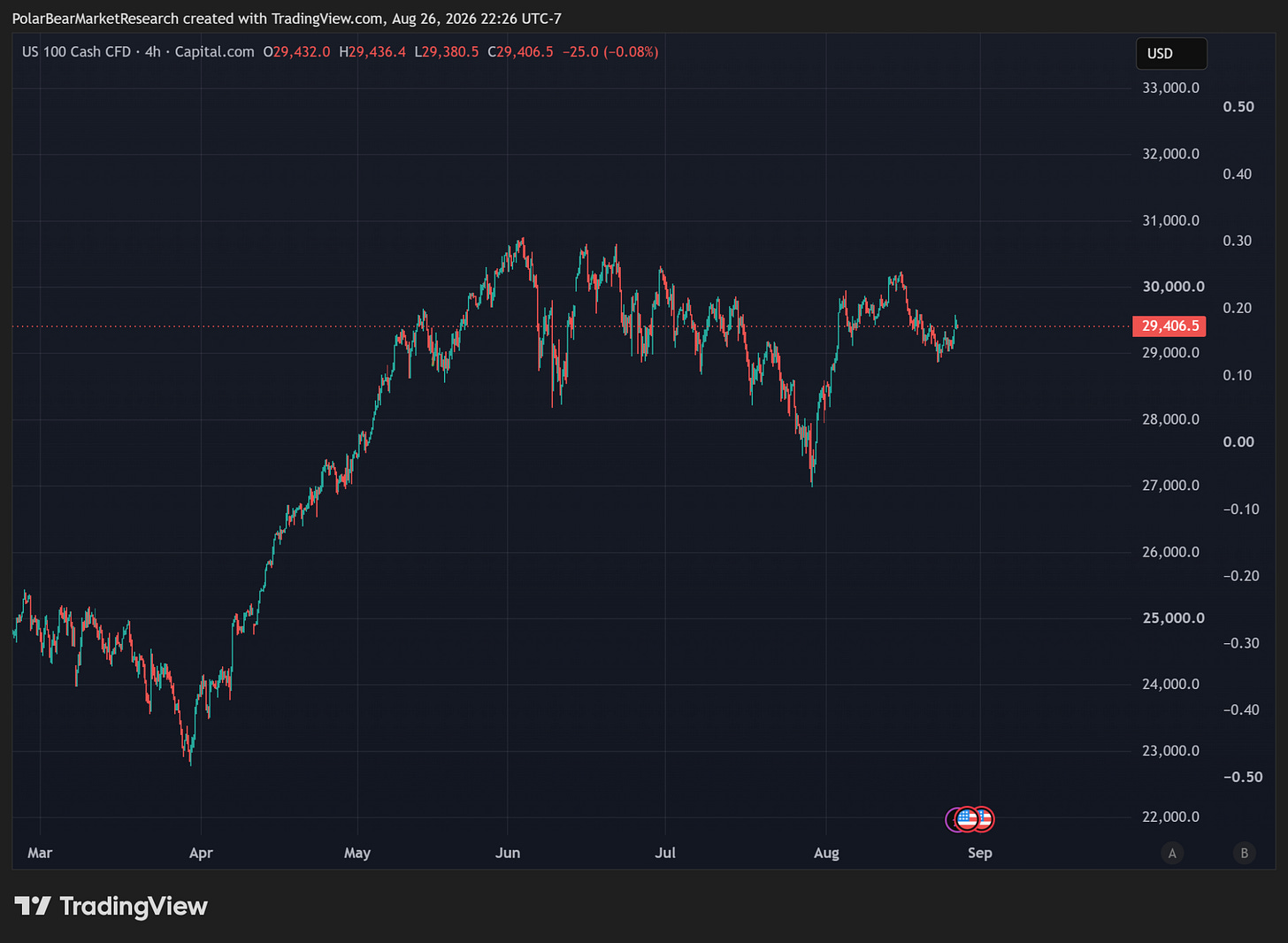Click the 29,000.0 price axis label
This screenshot has width=1288, height=943.
pos(1171,353)
